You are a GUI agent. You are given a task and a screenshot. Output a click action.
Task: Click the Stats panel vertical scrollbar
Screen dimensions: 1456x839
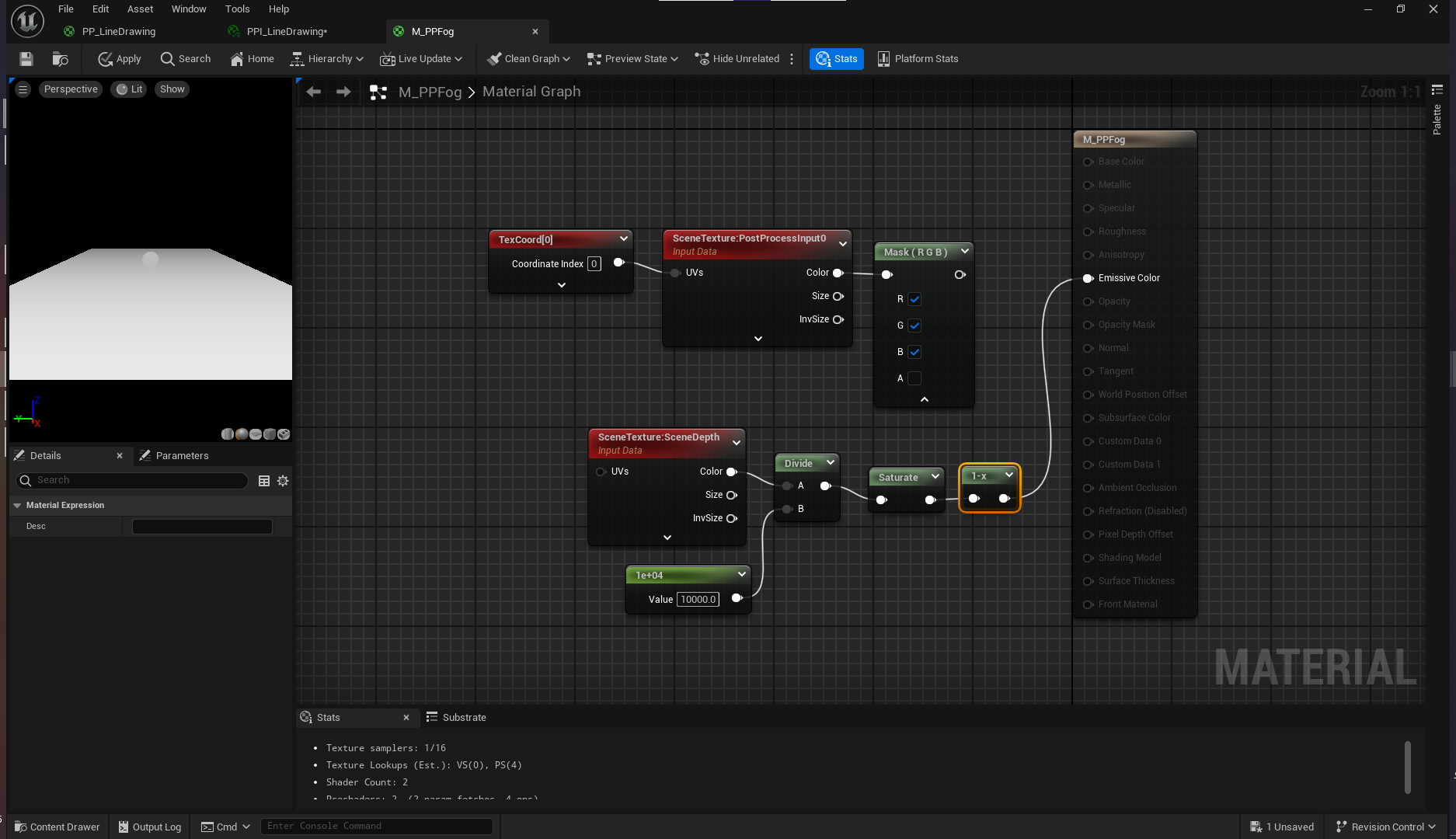point(1408,768)
